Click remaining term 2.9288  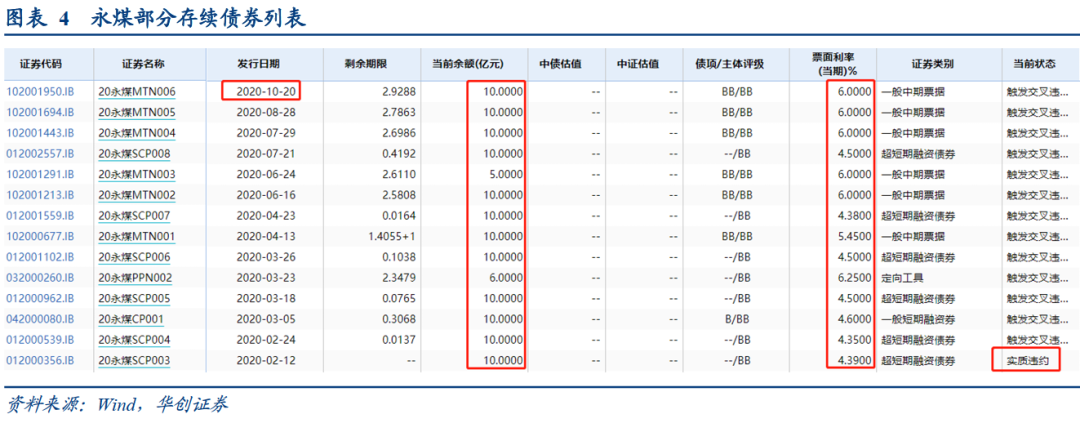(x=400, y=92)
